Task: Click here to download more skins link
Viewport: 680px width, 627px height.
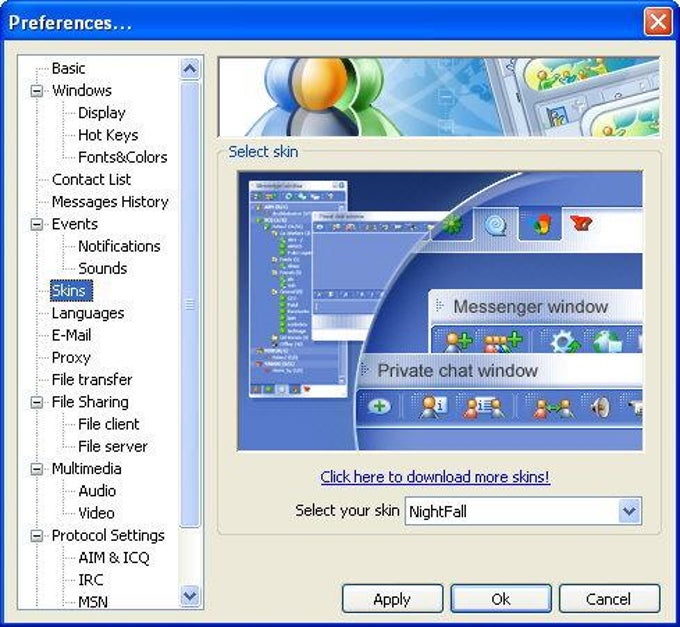Action: (435, 477)
